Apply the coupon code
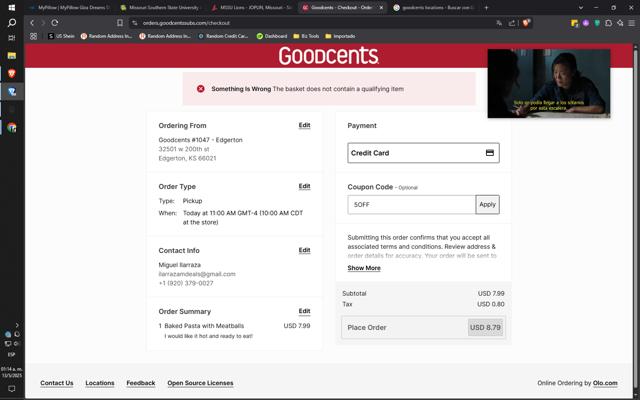Screen dimensions: 640x400 pos(487,204)
